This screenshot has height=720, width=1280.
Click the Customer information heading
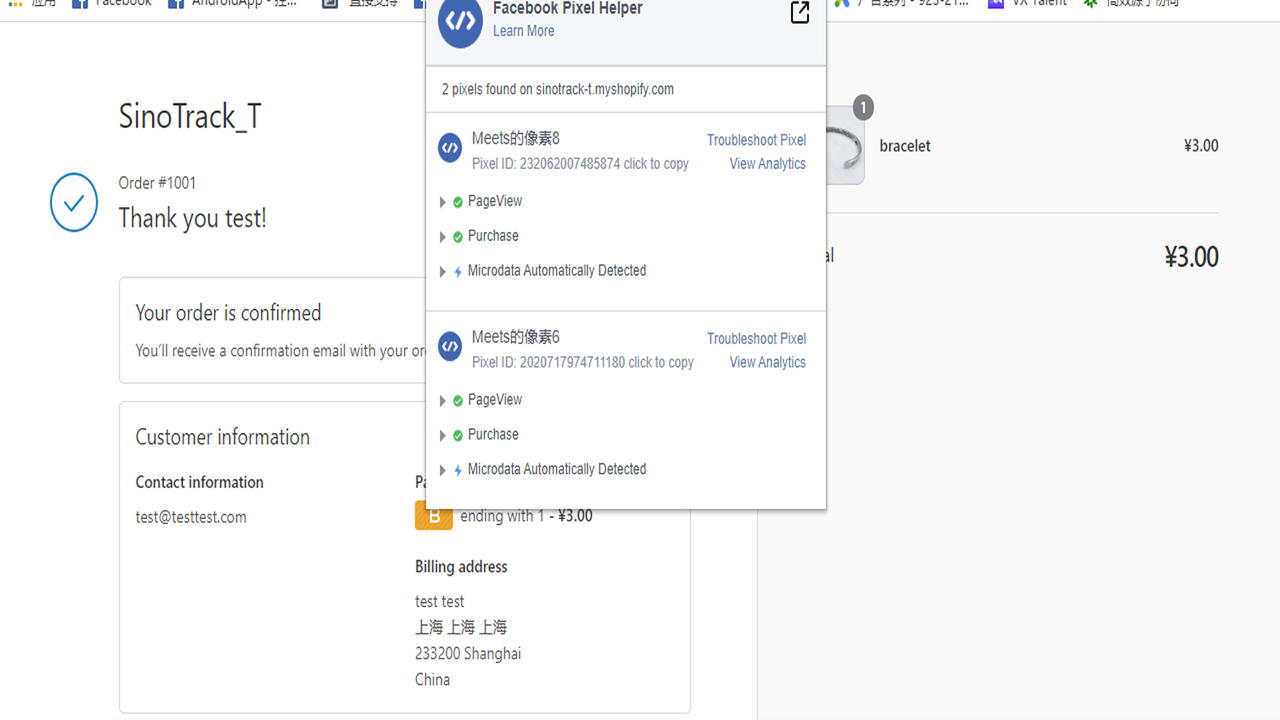[223, 437]
